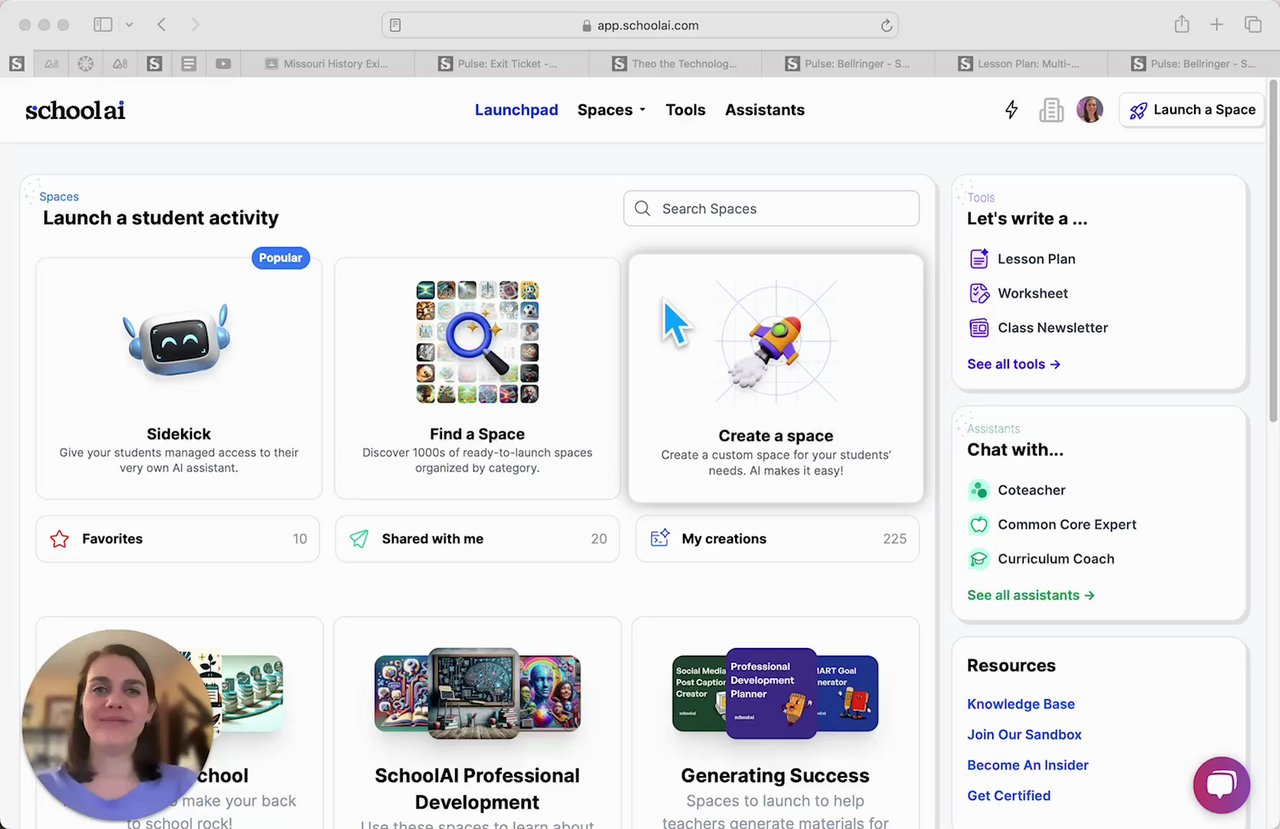Open the SchoolAI Professional Development card
Viewport: 1280px width, 829px height.
click(477, 723)
